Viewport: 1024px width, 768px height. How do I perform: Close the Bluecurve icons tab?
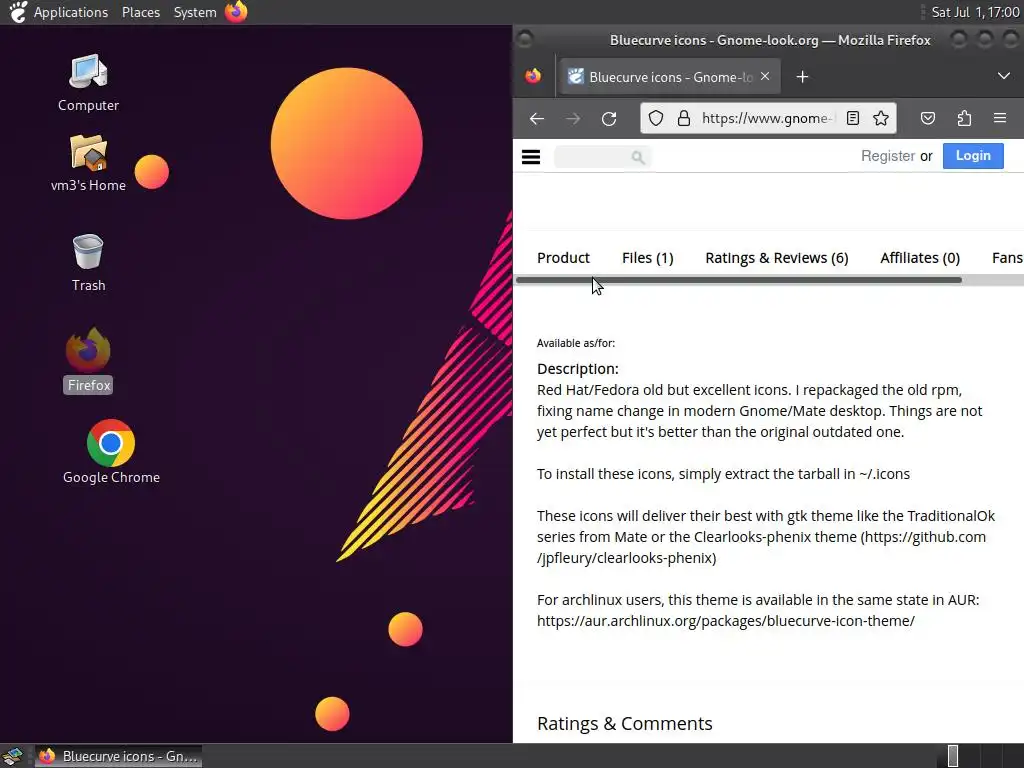[x=765, y=76]
